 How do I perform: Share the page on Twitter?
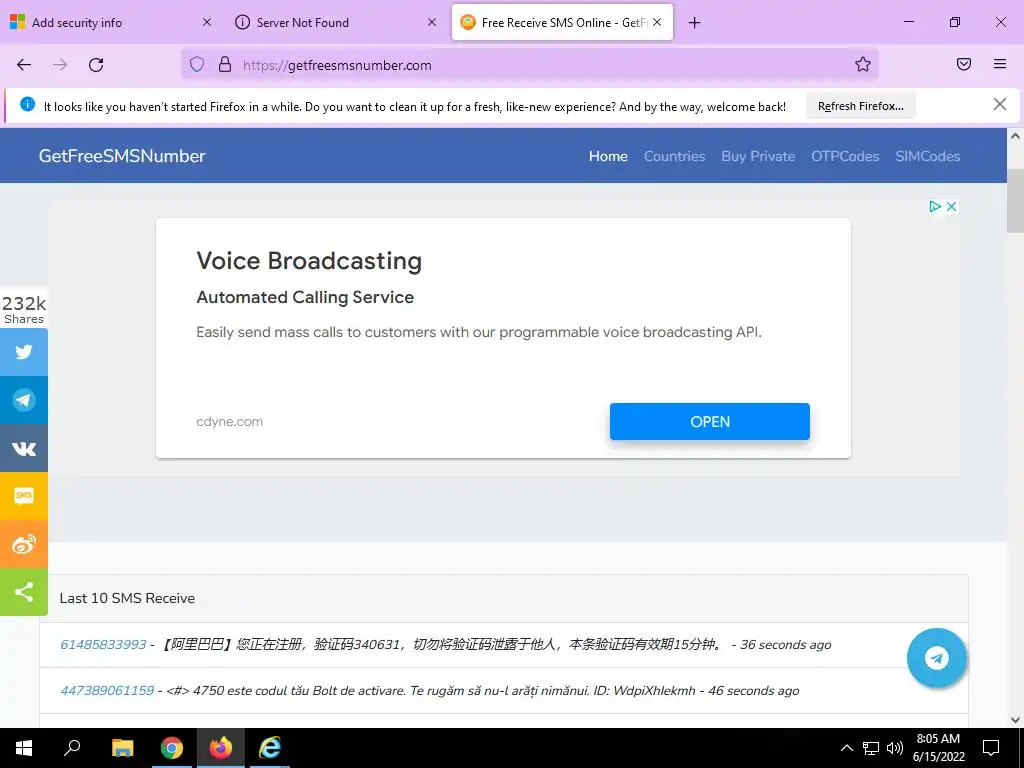pyautogui.click(x=24, y=352)
